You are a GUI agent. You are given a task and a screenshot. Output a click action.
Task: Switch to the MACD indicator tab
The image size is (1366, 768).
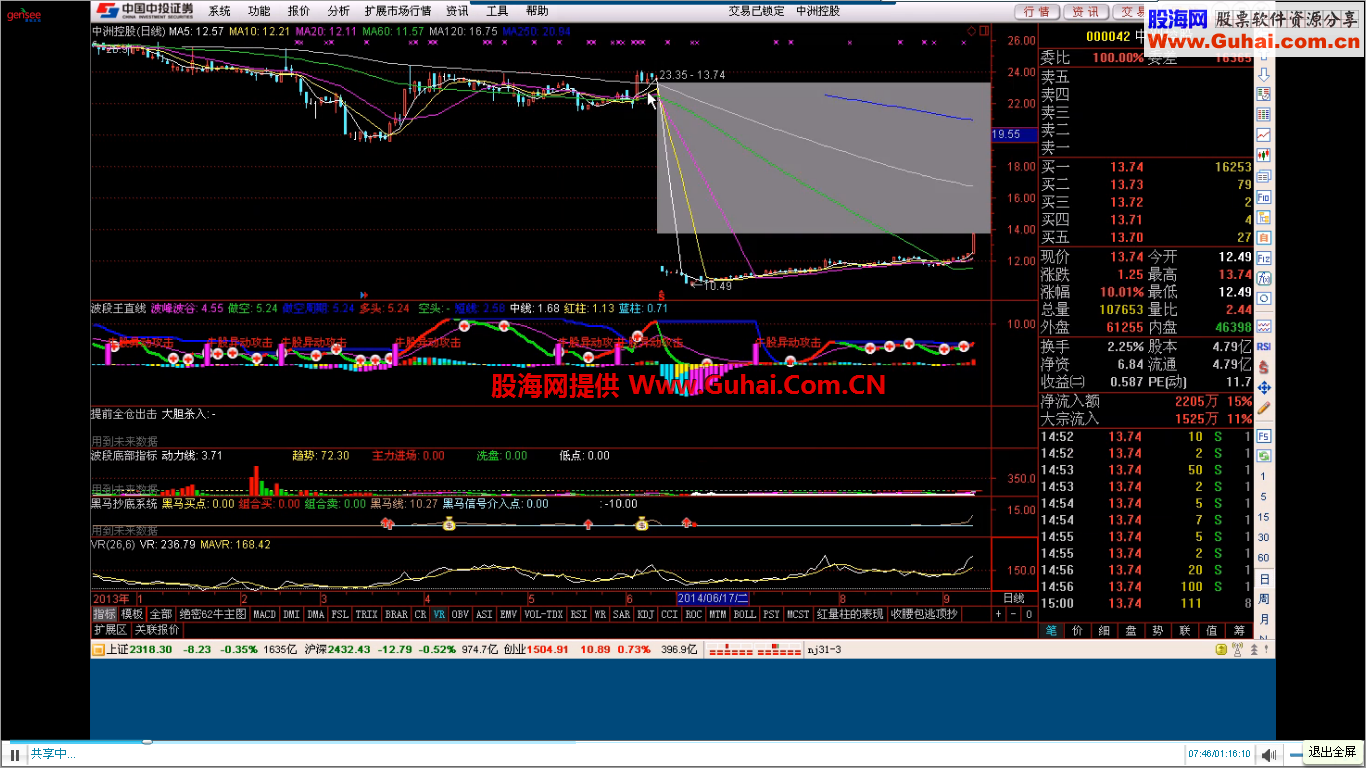[x=265, y=614]
